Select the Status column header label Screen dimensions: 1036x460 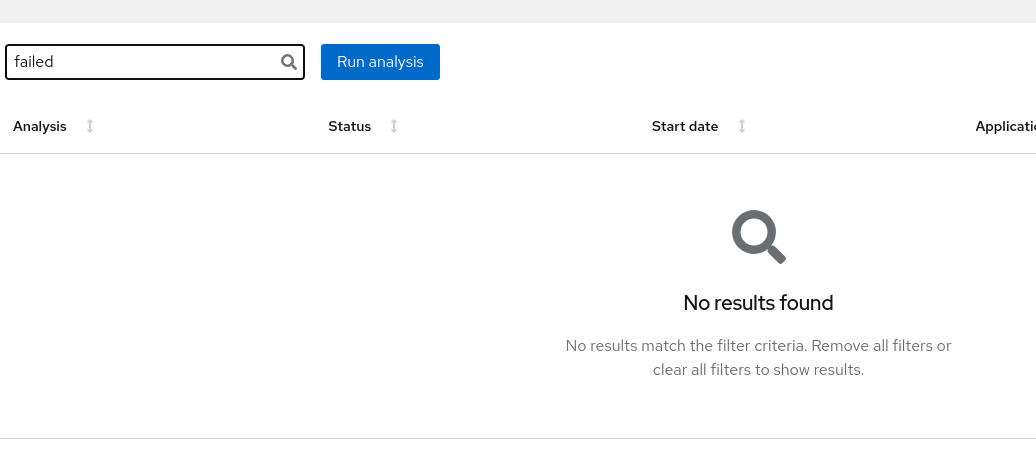[349, 126]
